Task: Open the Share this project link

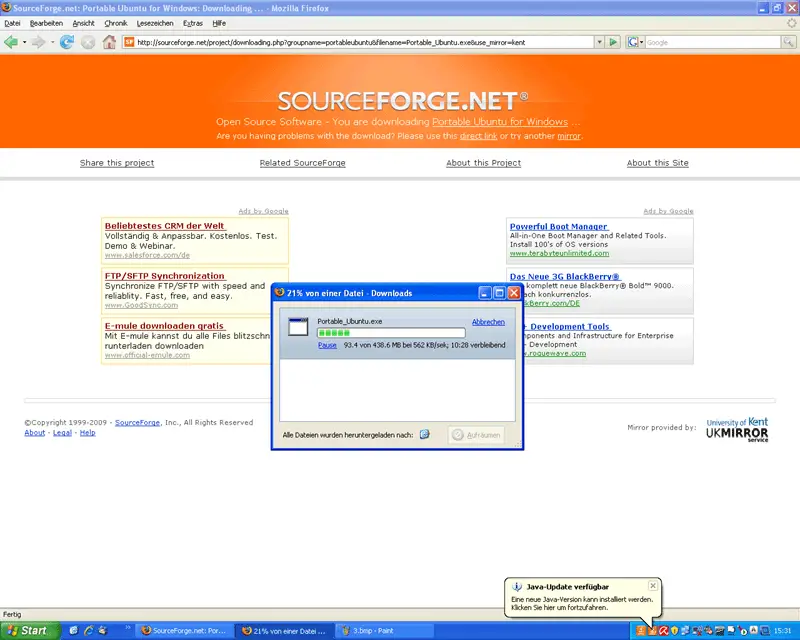Action: pyautogui.click(x=117, y=163)
